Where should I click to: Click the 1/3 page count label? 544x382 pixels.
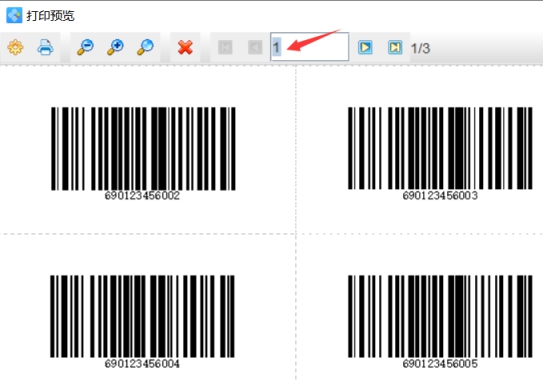(x=420, y=48)
